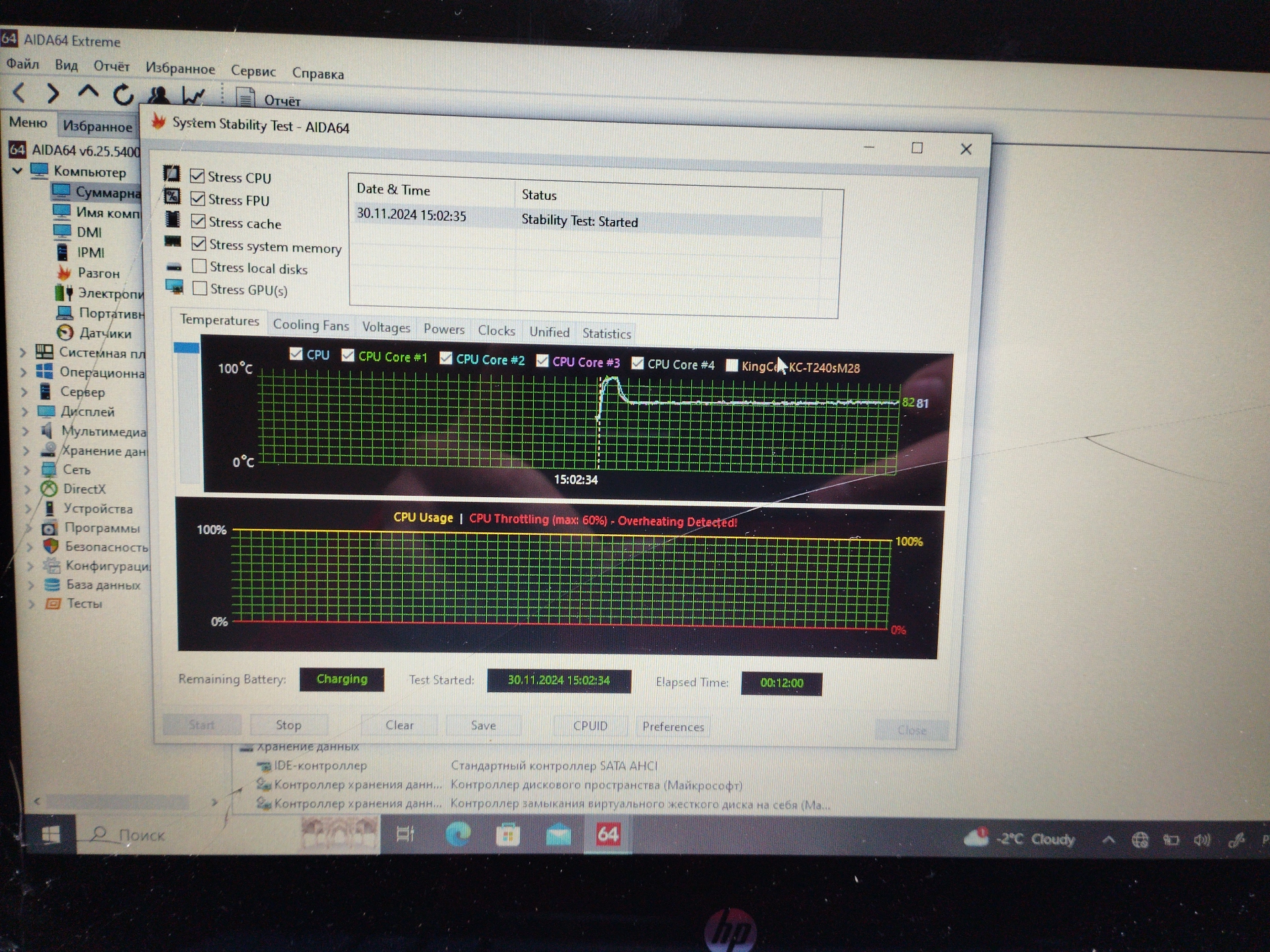This screenshot has height=952, width=1270.
Task: Click the blue graph selector swatch beside temperatures
Action: point(187,348)
